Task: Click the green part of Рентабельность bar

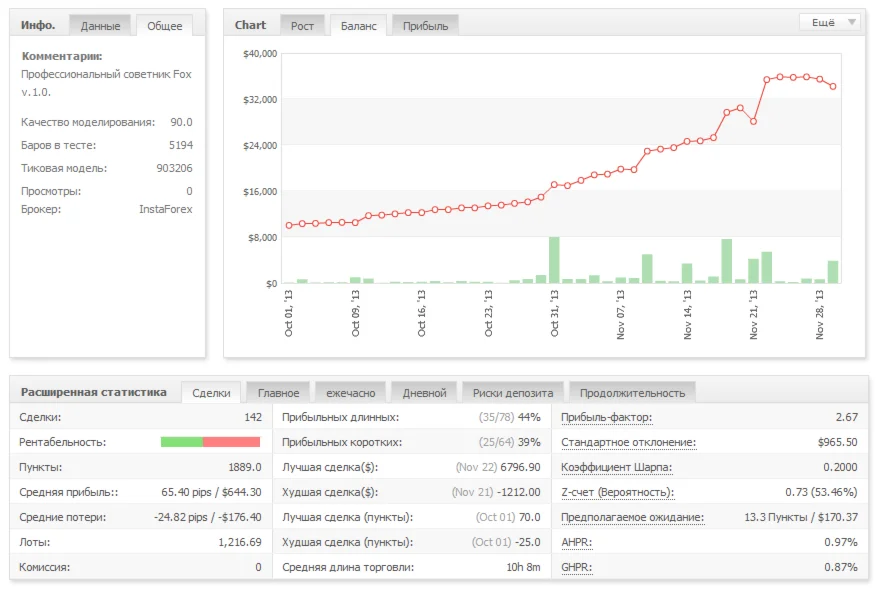Action: [x=181, y=442]
